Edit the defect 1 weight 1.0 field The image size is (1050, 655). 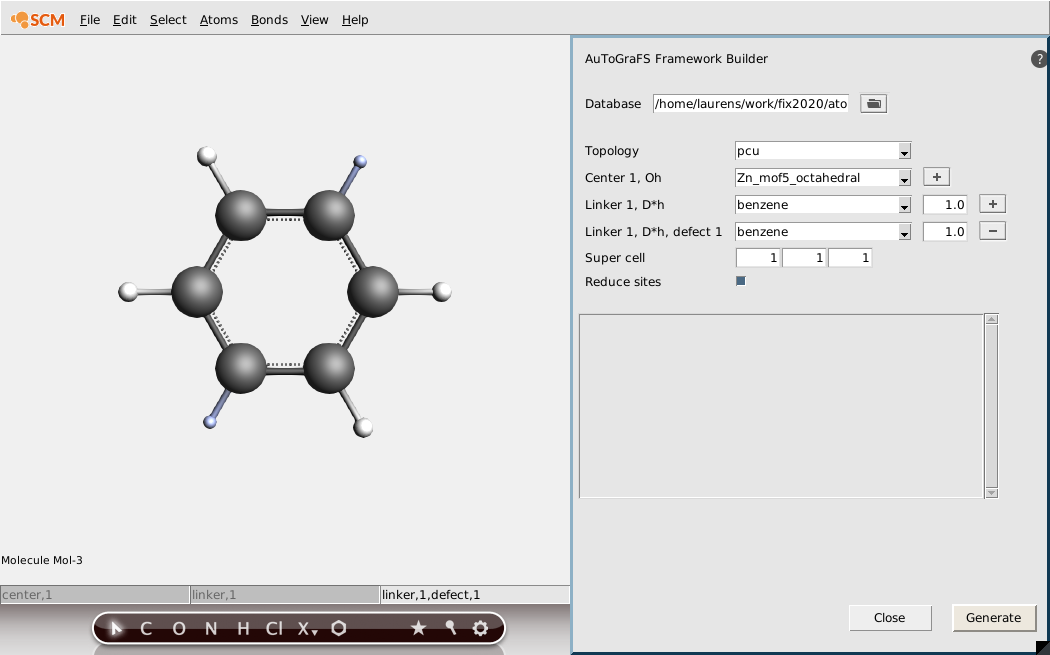click(x=944, y=232)
